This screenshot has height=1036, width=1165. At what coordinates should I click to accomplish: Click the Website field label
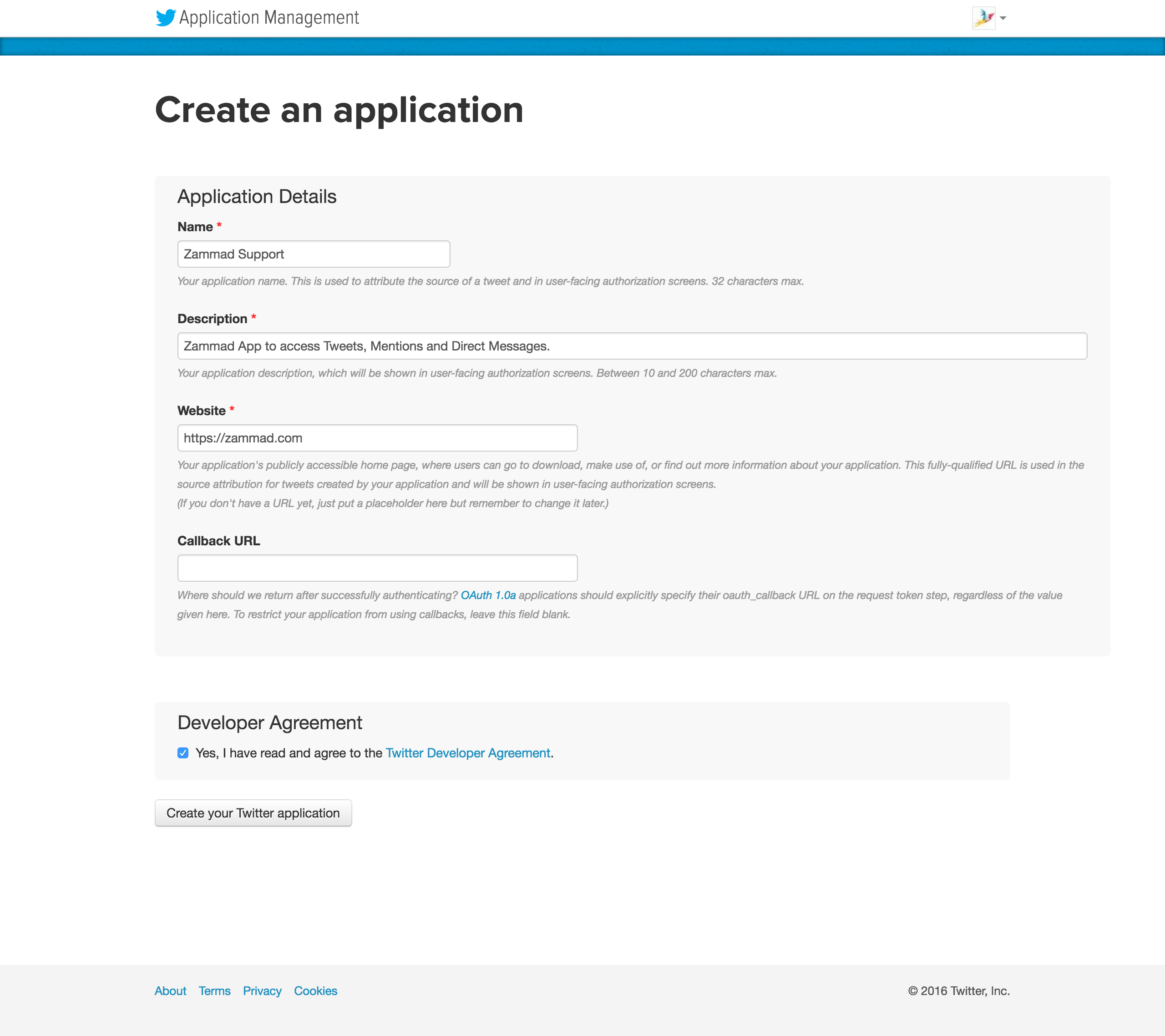(x=202, y=411)
